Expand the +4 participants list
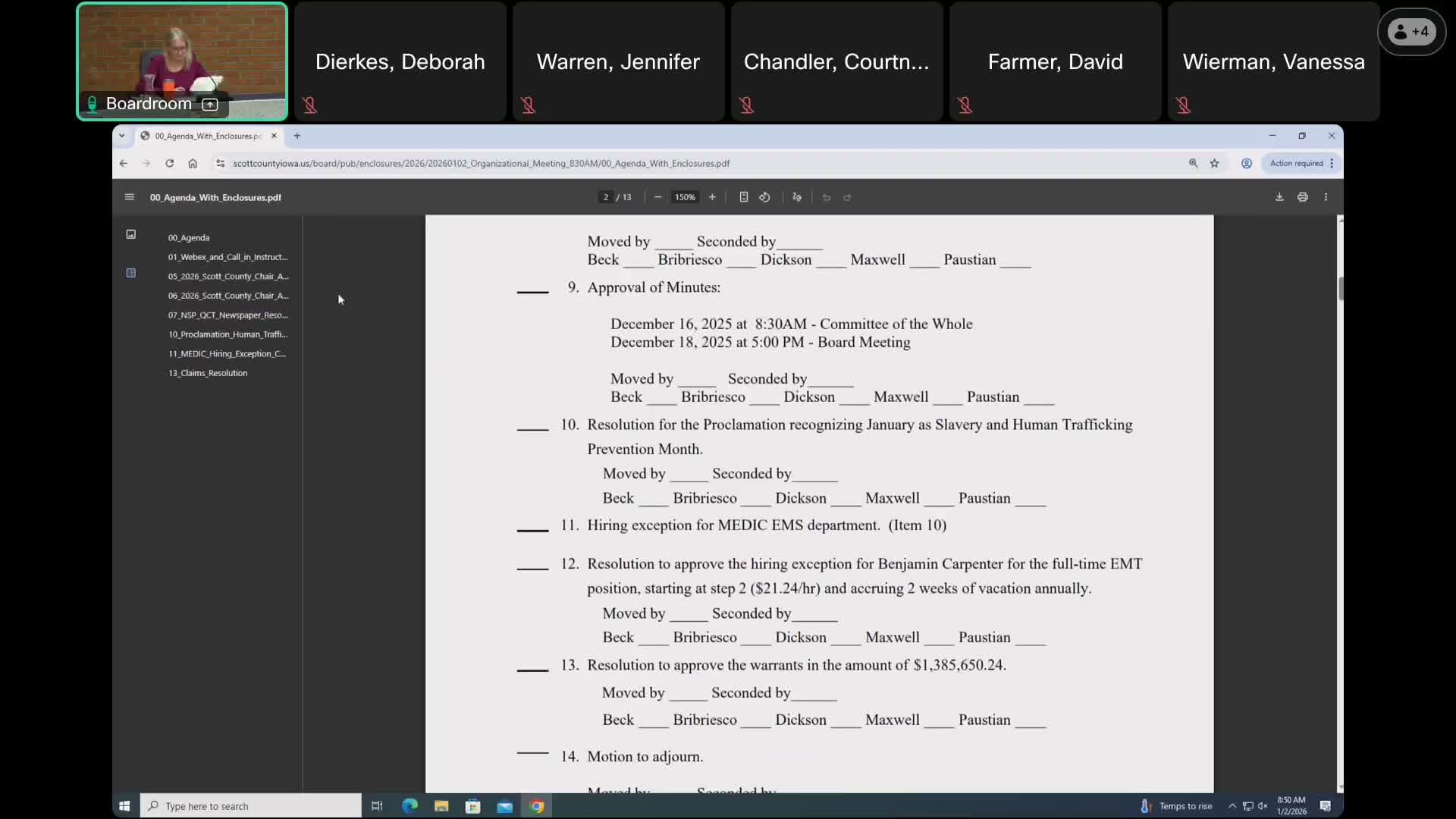The width and height of the screenshot is (1456, 819). point(1411,32)
